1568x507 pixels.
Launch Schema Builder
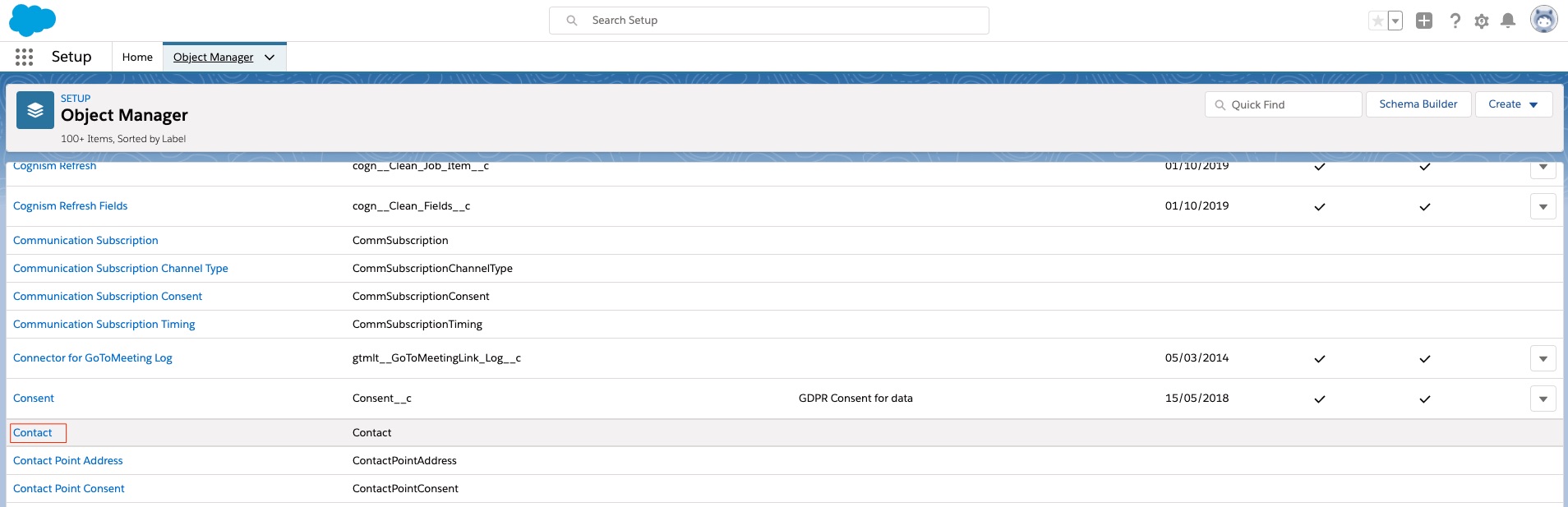1418,104
